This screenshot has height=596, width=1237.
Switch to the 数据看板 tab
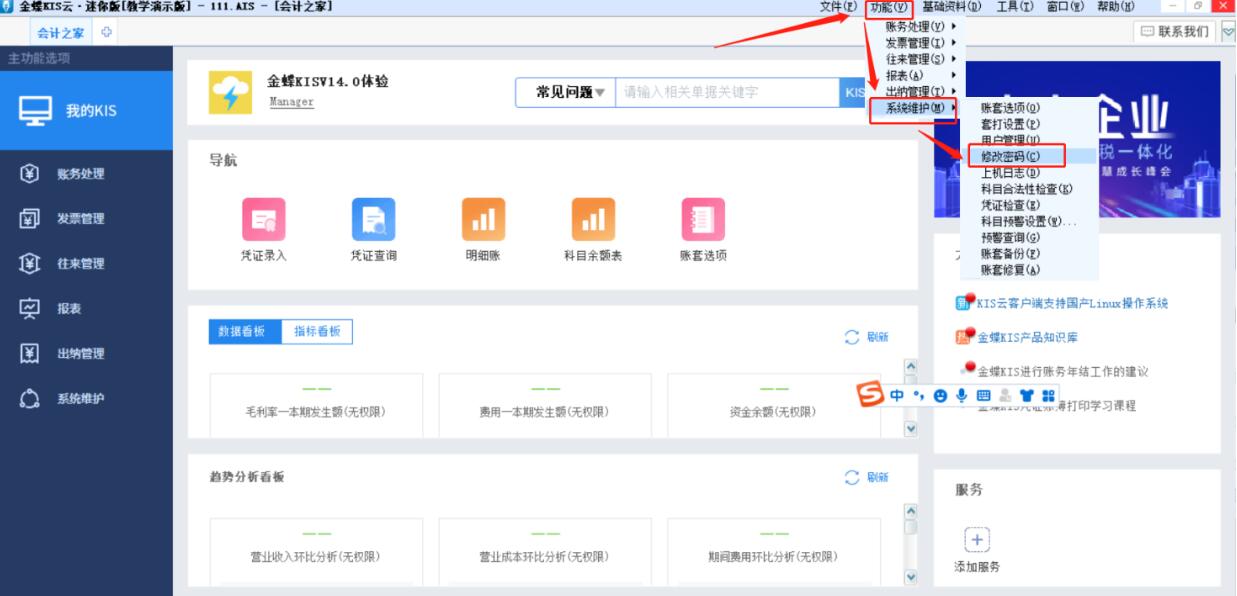[x=245, y=332]
